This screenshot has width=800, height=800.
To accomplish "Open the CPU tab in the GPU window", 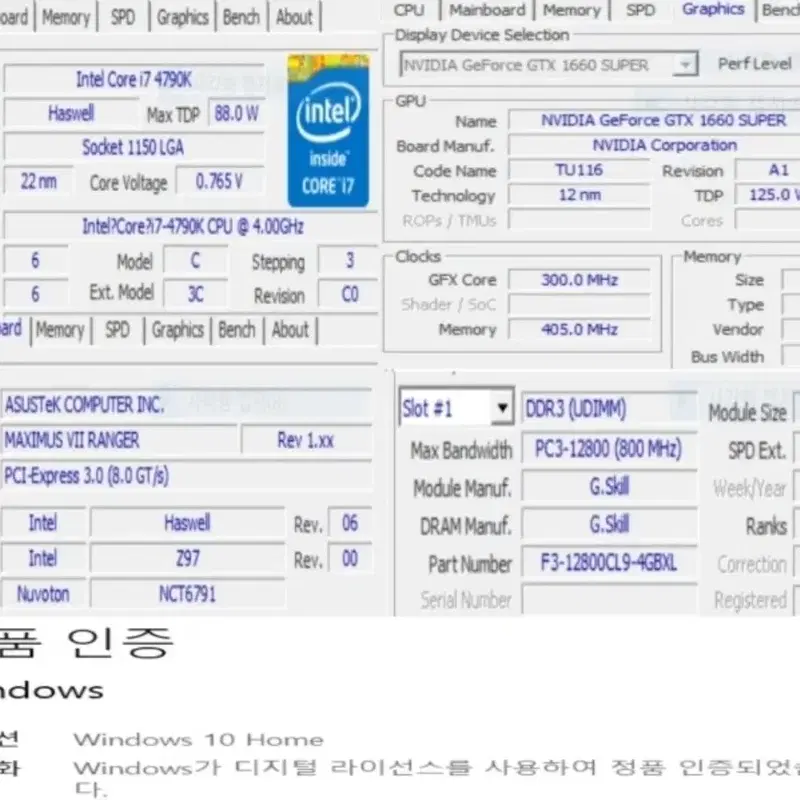I will click(409, 10).
